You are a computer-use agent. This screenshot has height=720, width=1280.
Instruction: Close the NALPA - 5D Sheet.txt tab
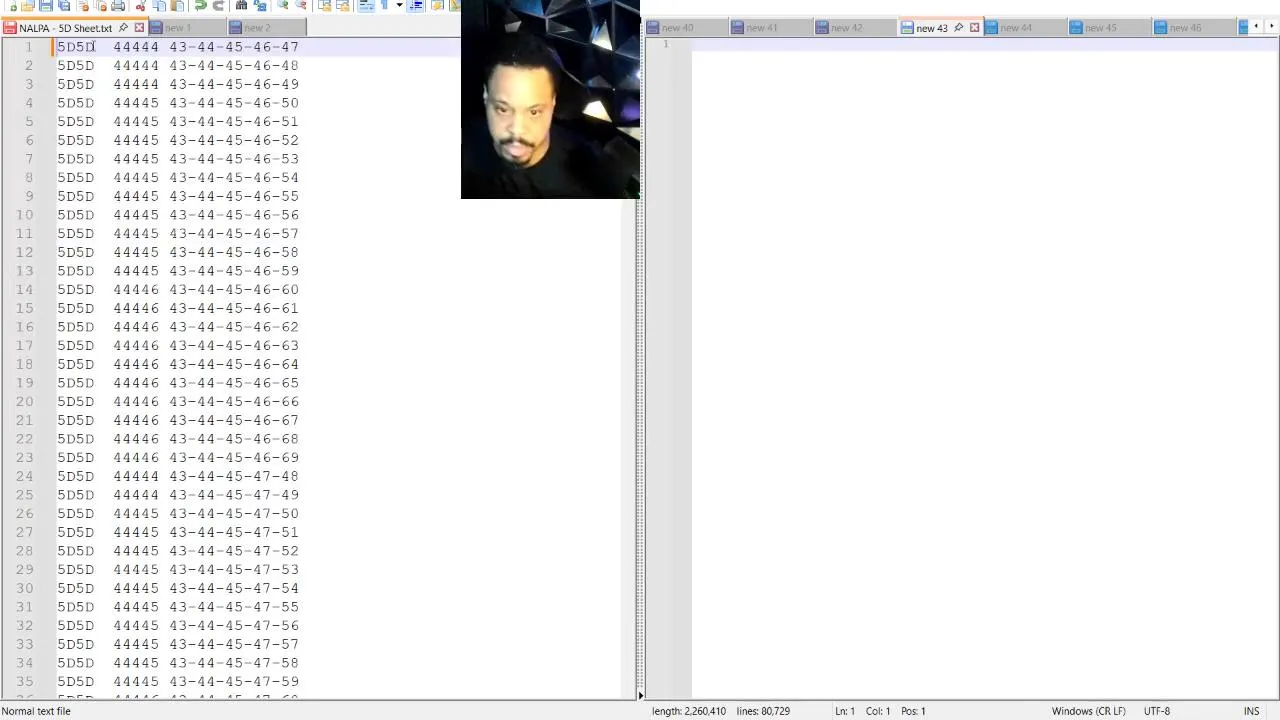click(139, 28)
